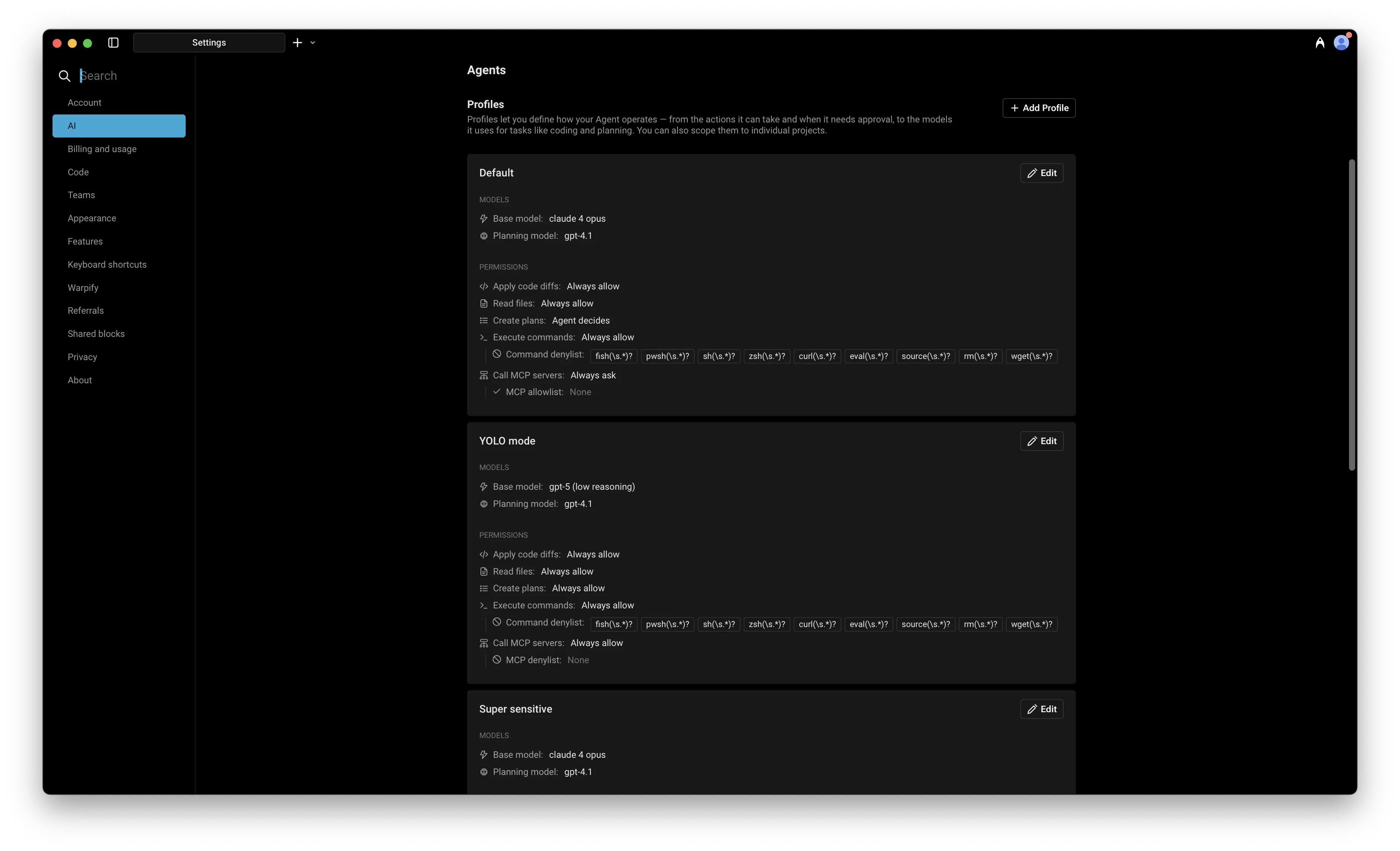Click the user avatar with notification badge
Screen dimensions: 1400x851
coord(1341,42)
